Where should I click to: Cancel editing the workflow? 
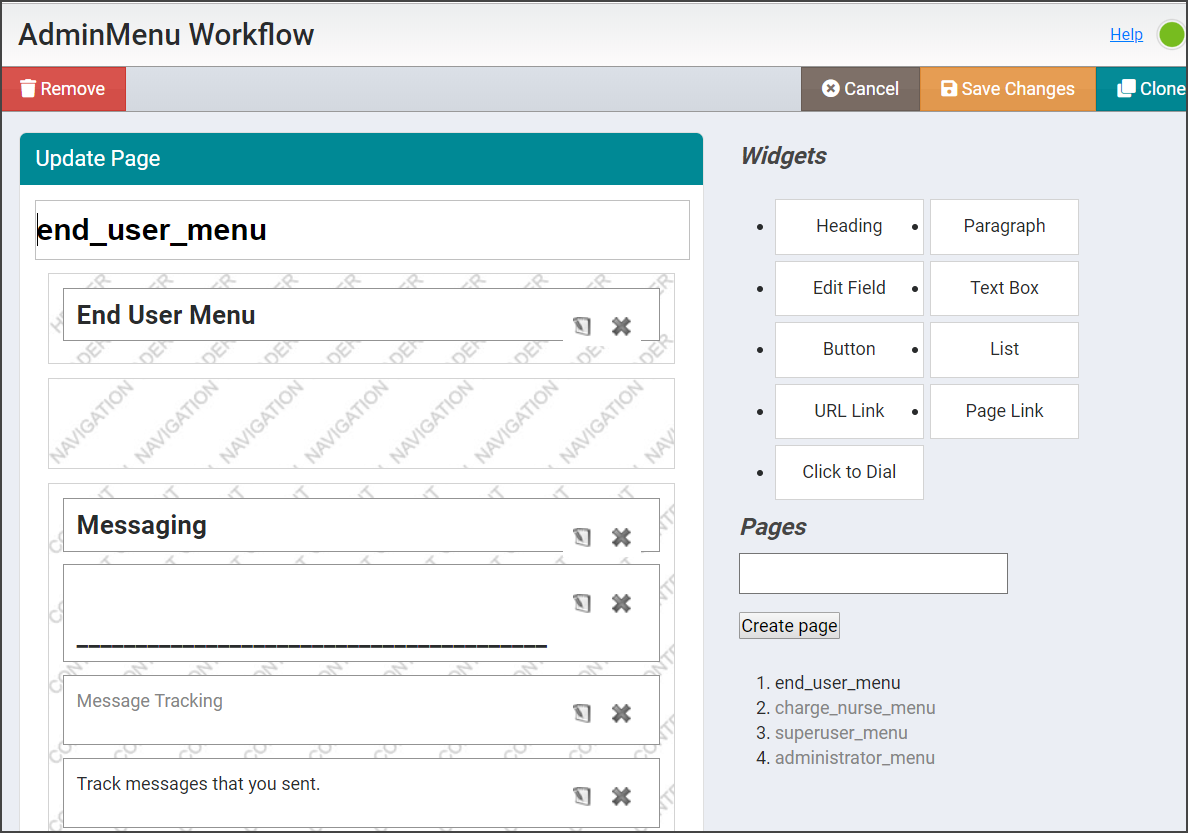(x=859, y=88)
